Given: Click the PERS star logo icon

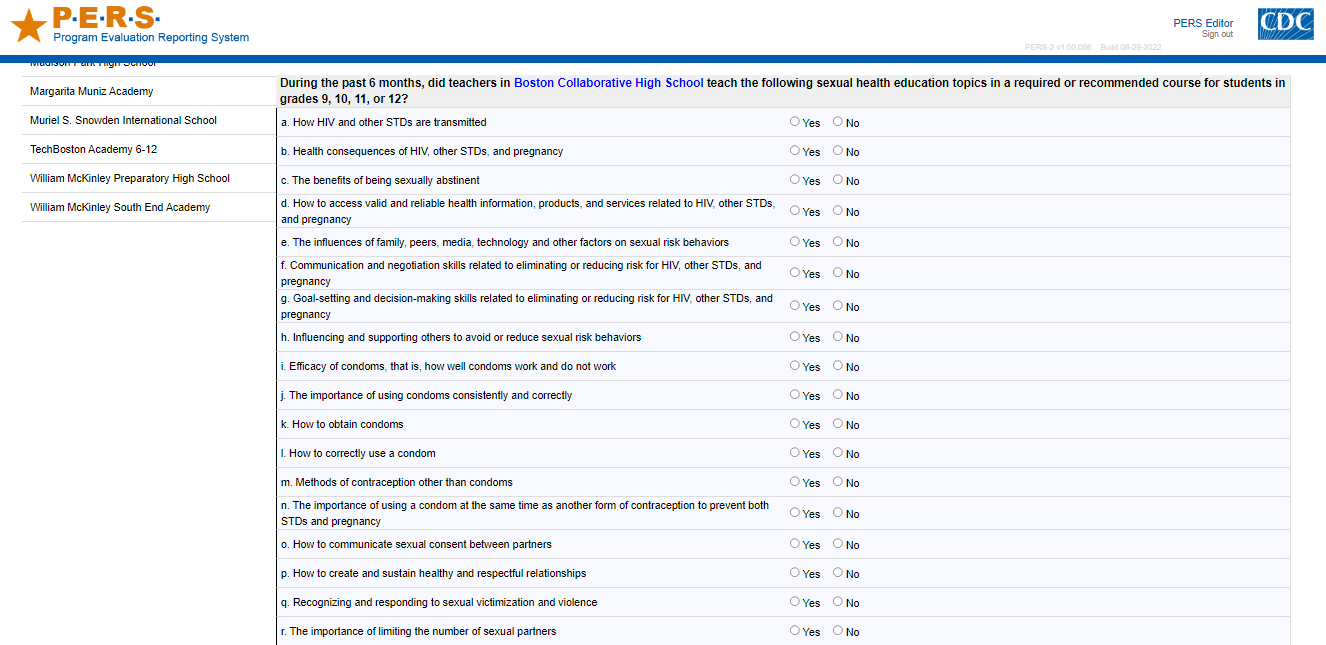Looking at the screenshot, I should pos(29,26).
